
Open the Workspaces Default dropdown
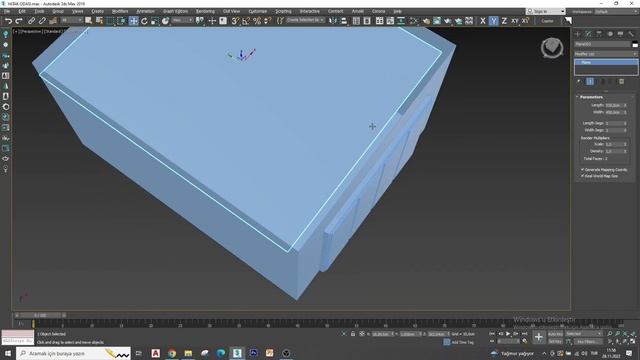coord(616,11)
